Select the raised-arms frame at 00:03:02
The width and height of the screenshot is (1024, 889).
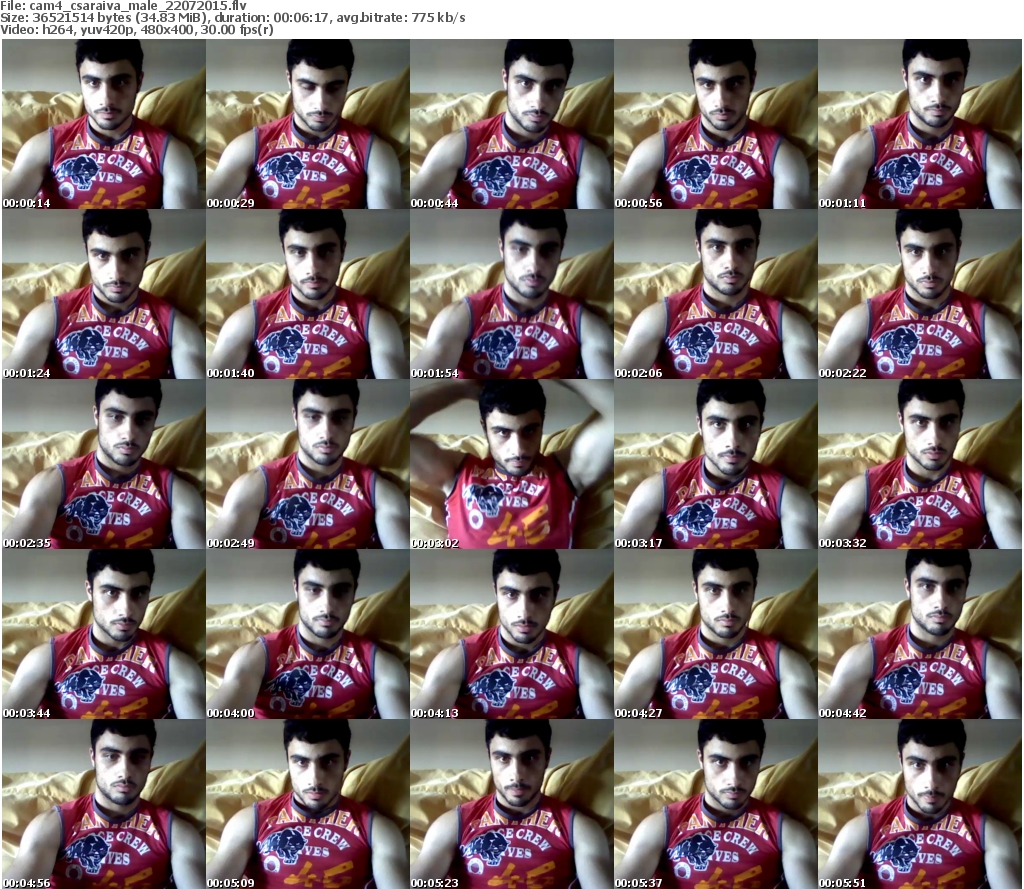pos(511,464)
